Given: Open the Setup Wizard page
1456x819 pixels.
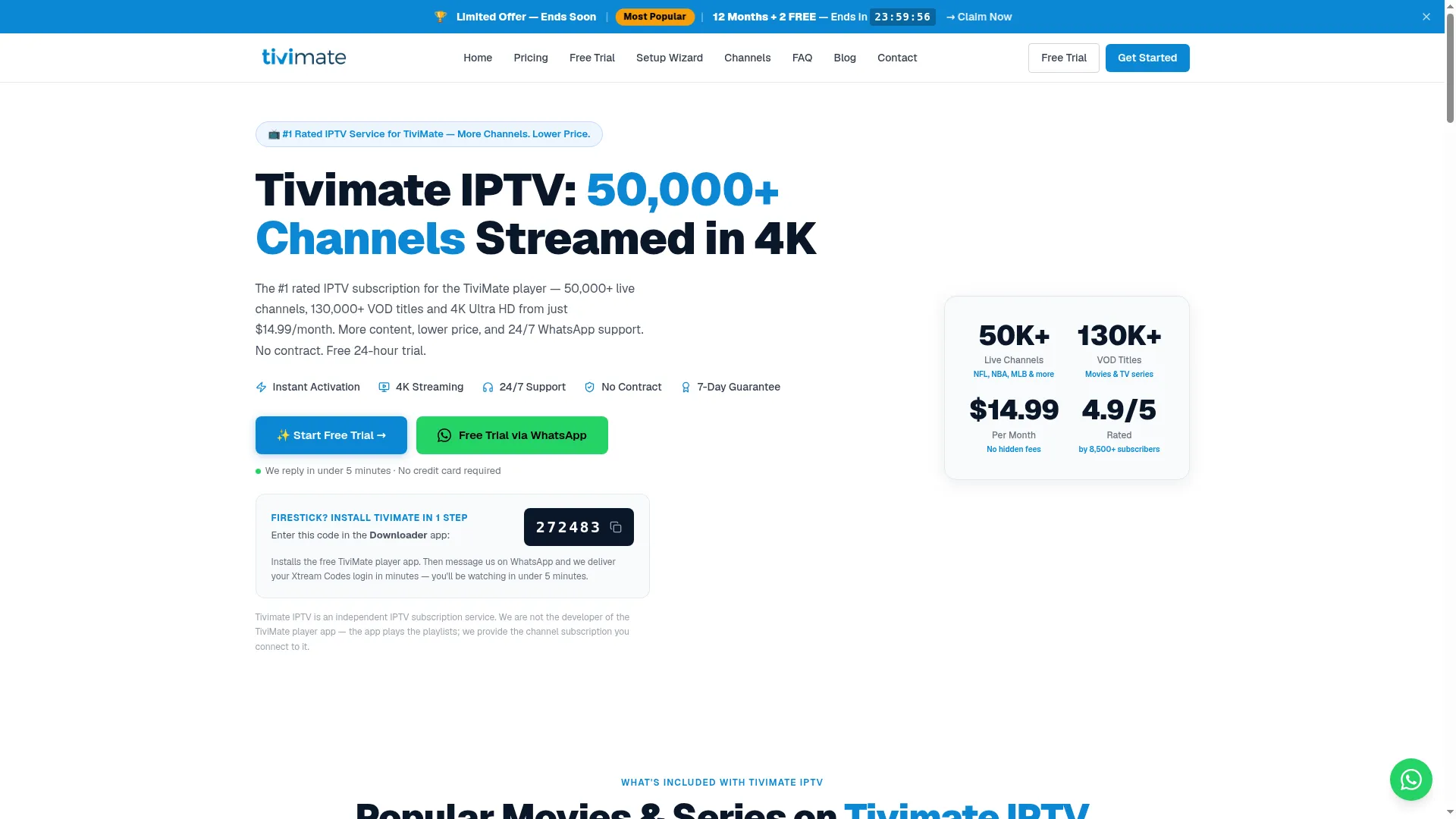Looking at the screenshot, I should coord(670,58).
